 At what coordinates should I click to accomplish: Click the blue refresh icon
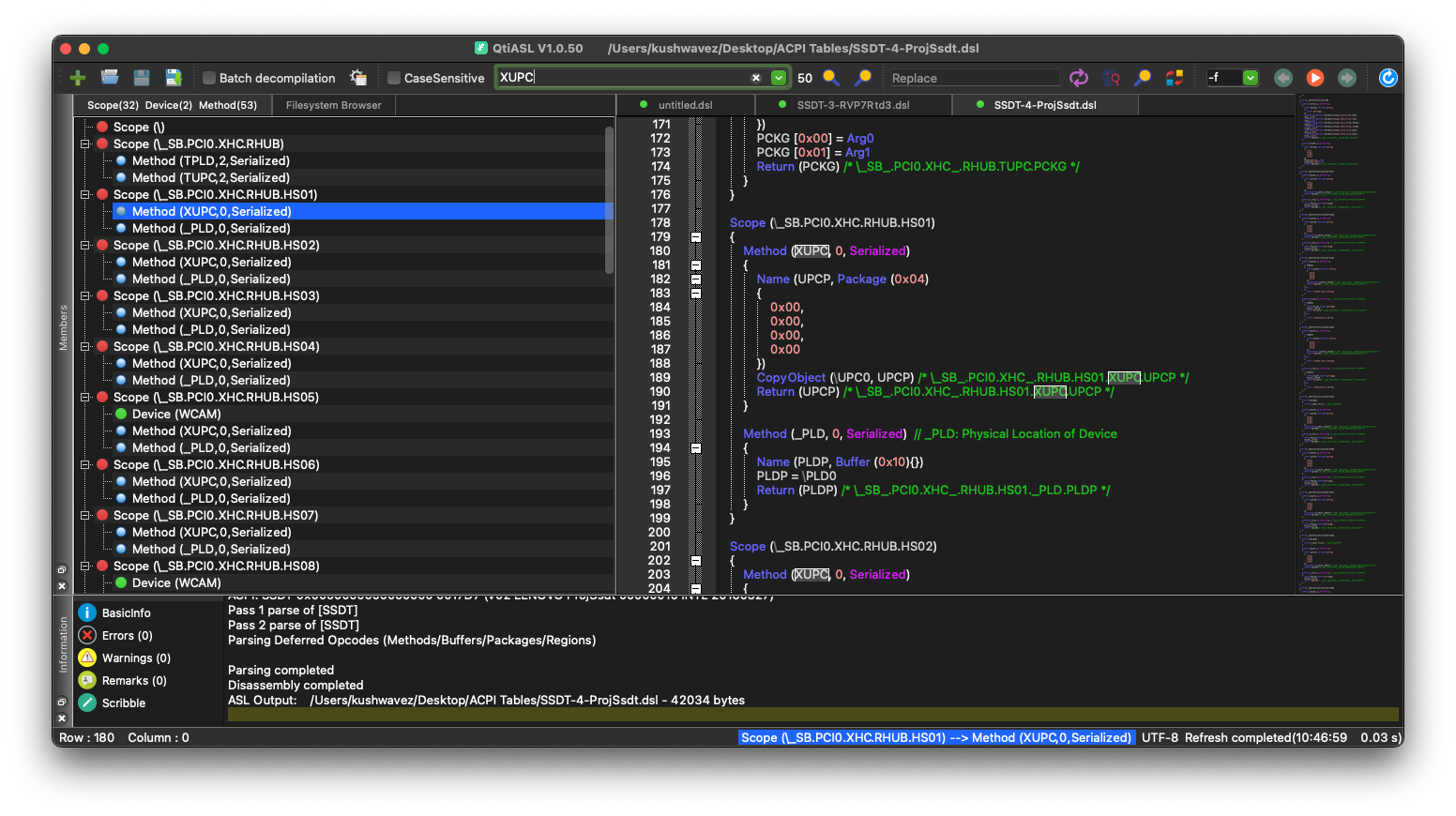1388,78
